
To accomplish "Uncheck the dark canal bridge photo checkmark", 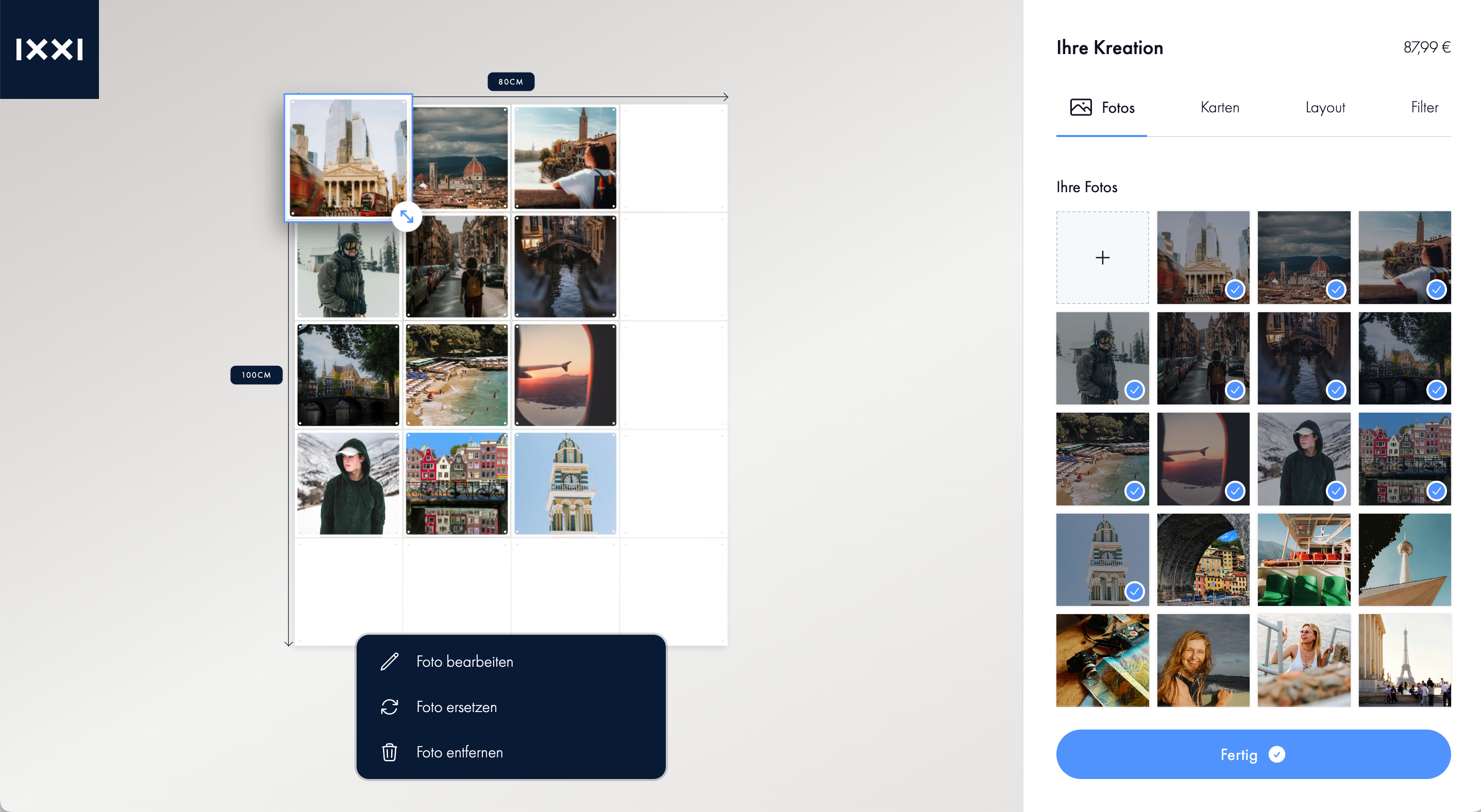I will coord(1336,390).
